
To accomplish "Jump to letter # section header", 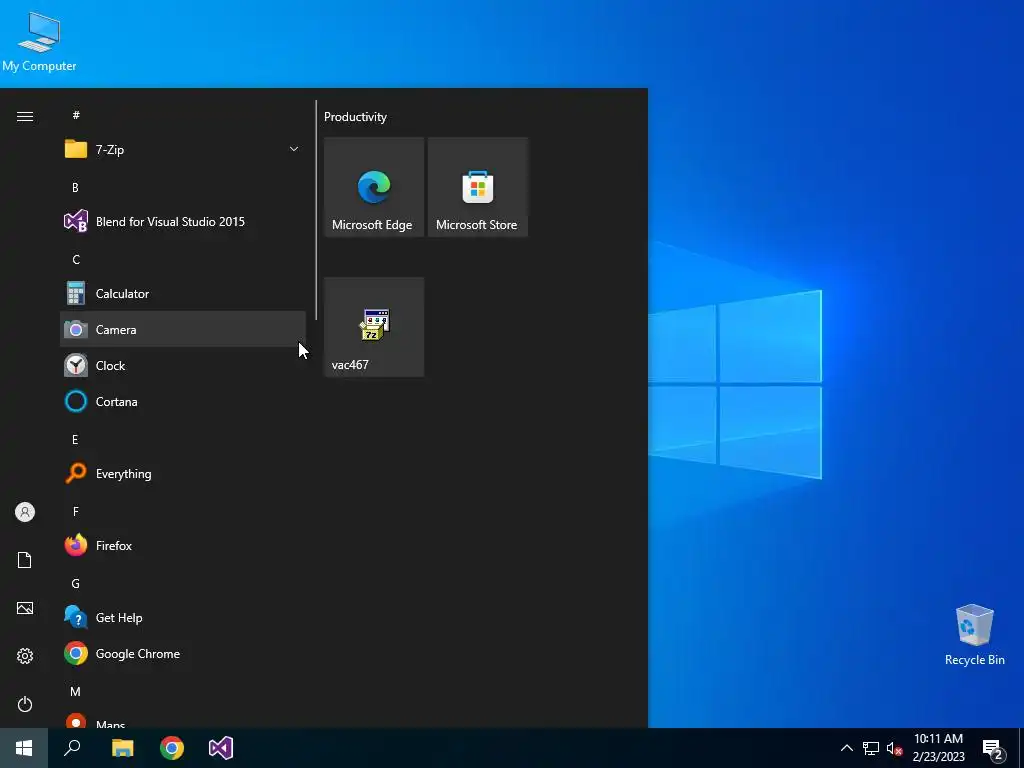I will coord(76,115).
